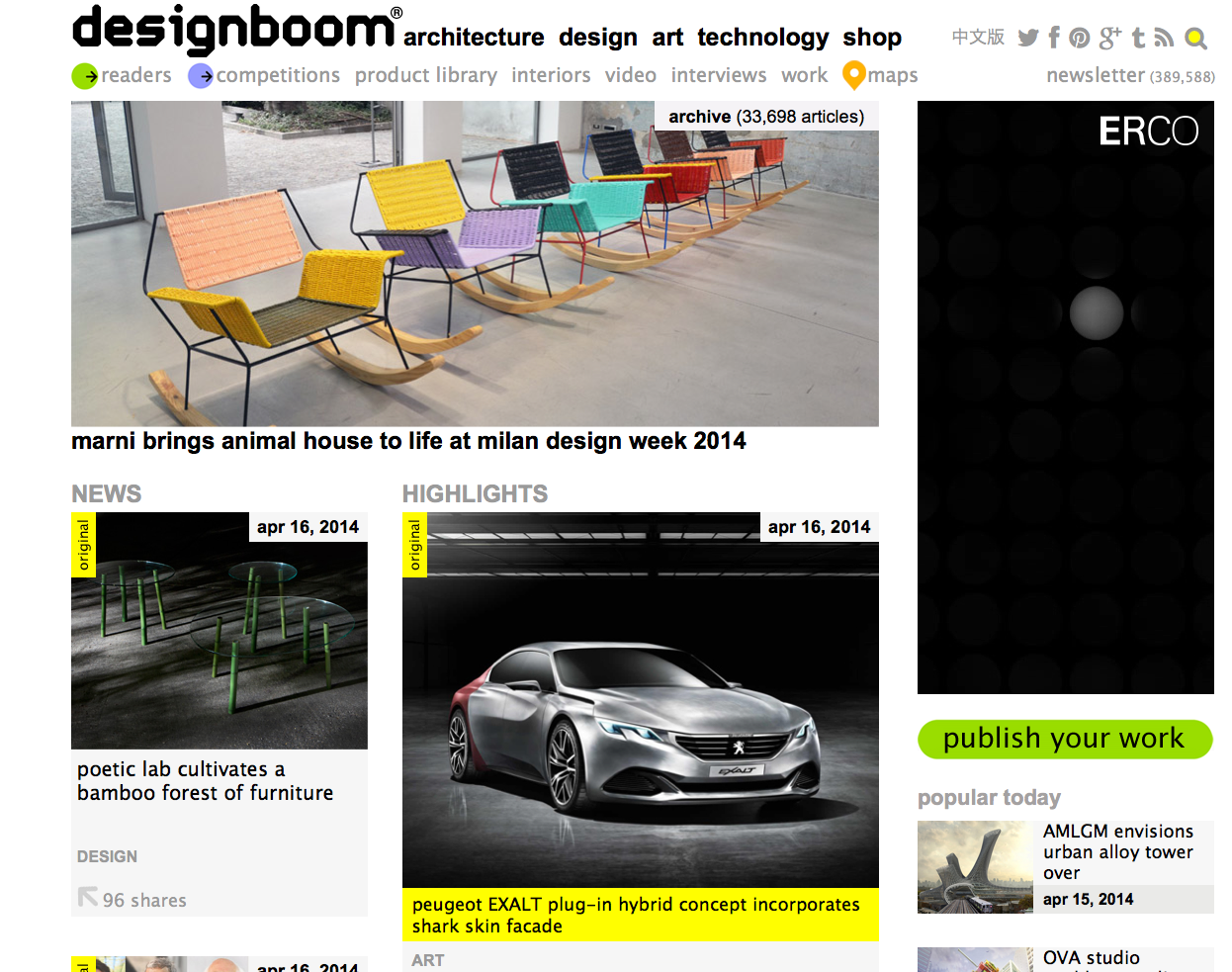Open the Google Plus social icon
The image size is (1232, 972).
[1109, 38]
